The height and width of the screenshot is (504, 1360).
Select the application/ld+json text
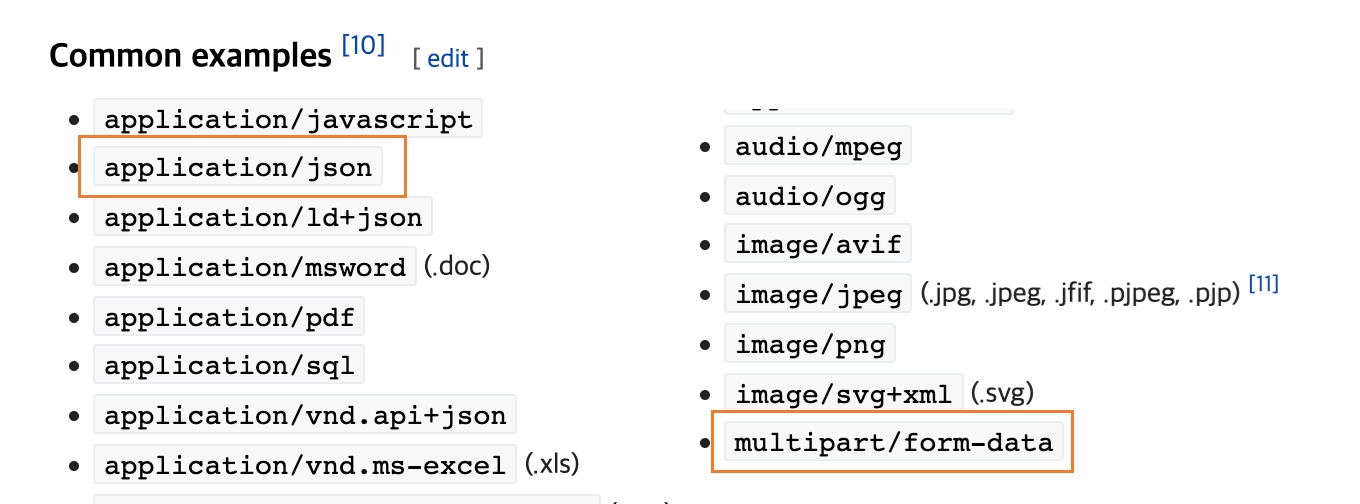tap(263, 217)
